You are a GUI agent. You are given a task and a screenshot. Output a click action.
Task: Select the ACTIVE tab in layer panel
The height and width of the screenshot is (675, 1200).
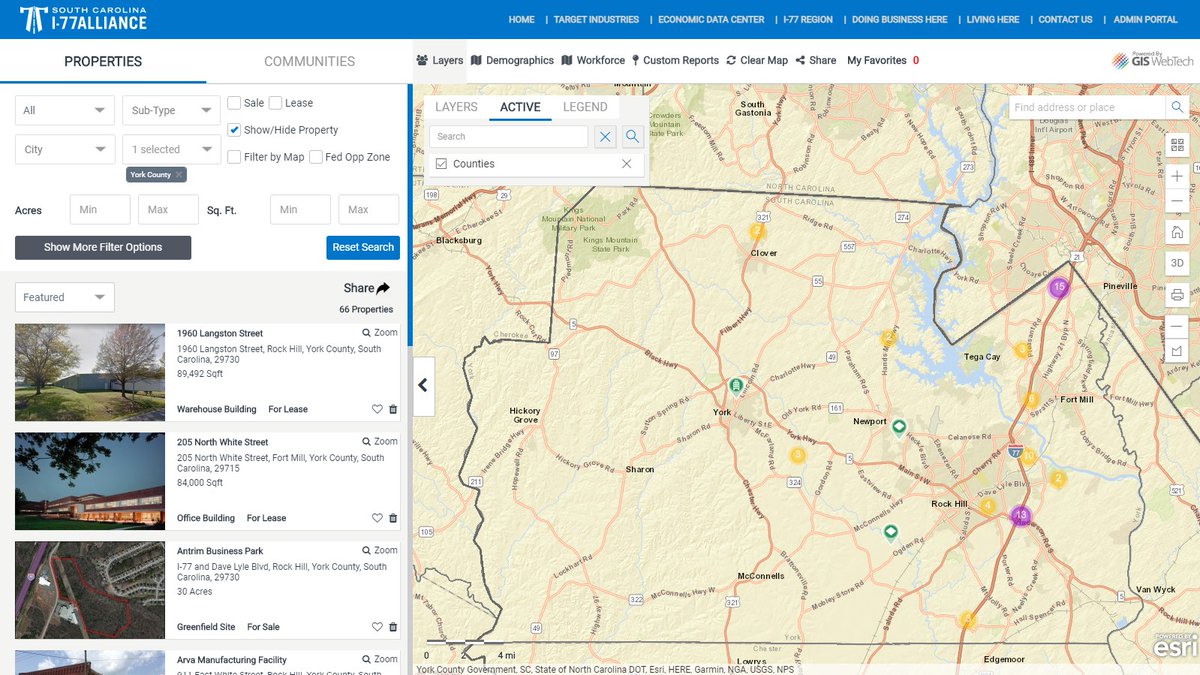[x=520, y=107]
